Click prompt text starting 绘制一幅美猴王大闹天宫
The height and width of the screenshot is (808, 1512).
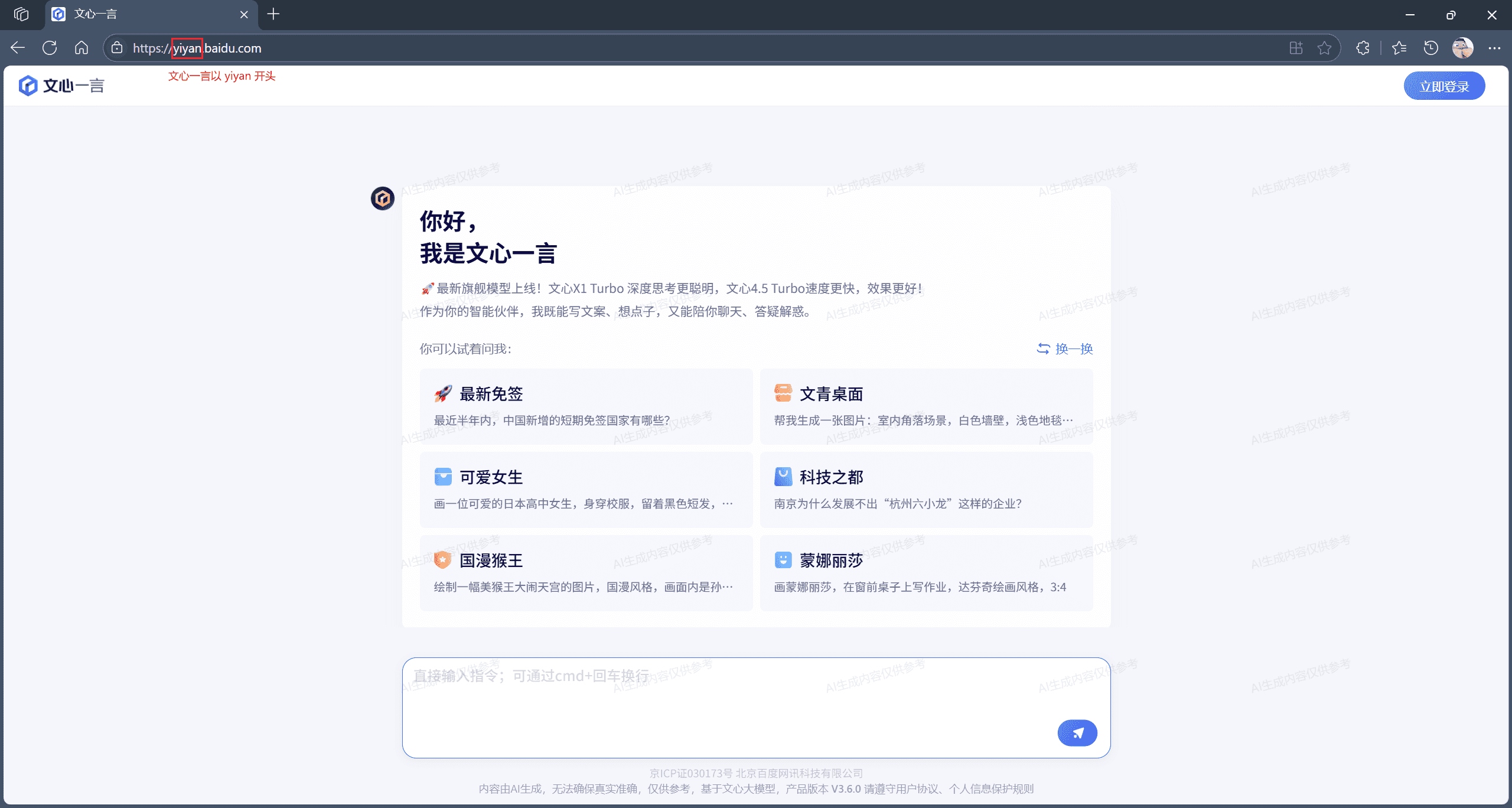pos(584,587)
